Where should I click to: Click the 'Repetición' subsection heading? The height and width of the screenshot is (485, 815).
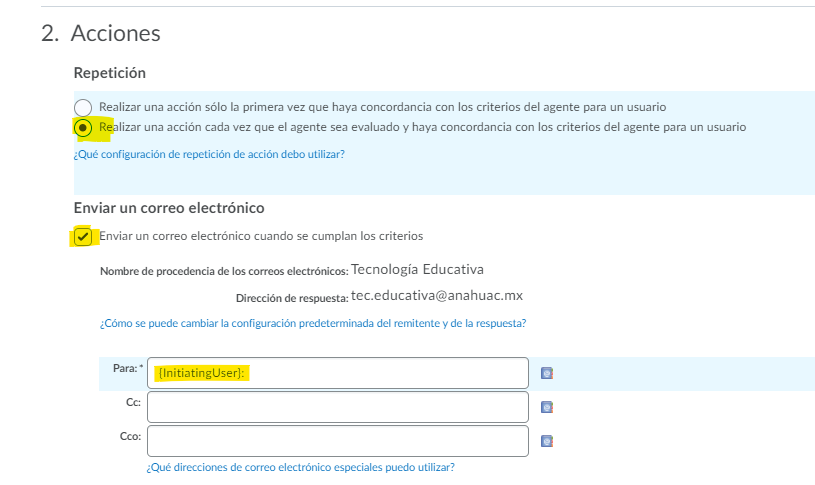coord(110,73)
